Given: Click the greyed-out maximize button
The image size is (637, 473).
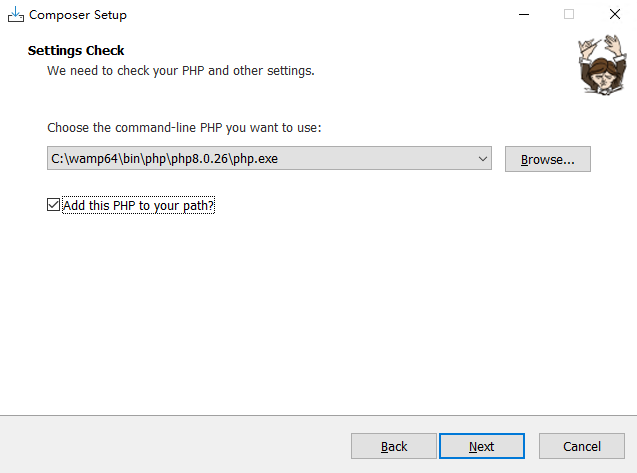Looking at the screenshot, I should point(568,15).
